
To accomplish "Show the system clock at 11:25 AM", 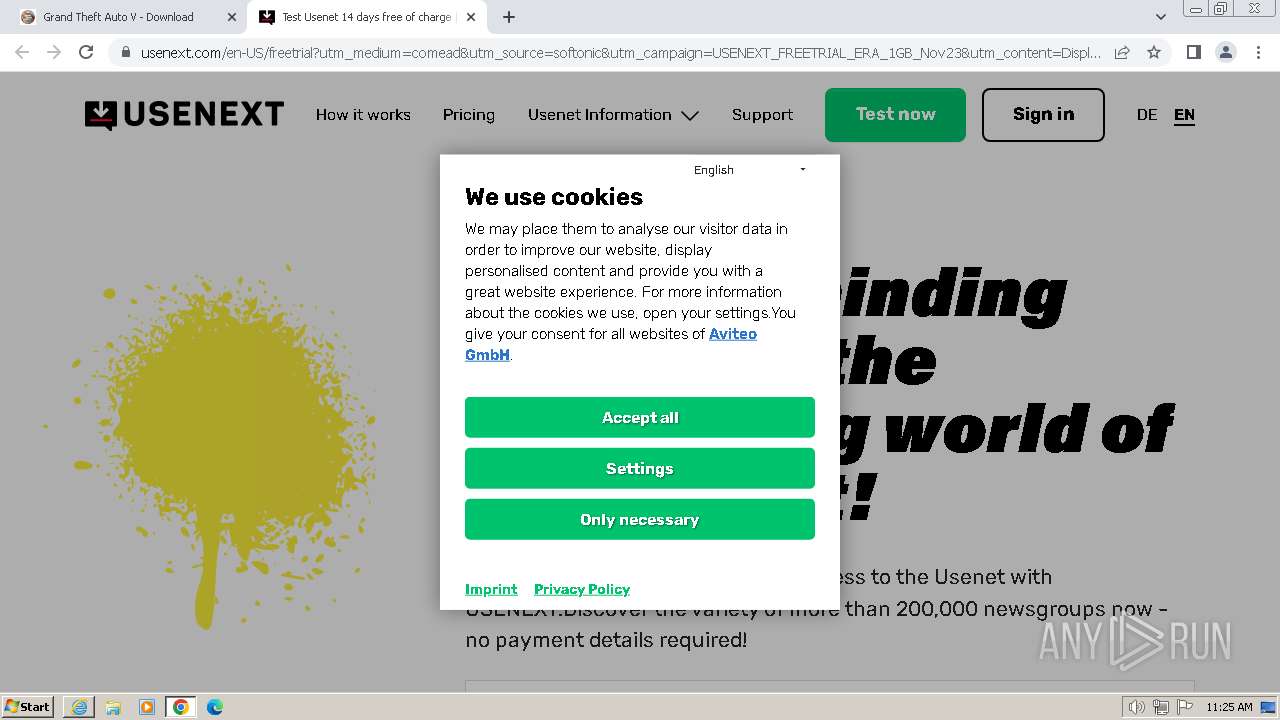I will [x=1229, y=707].
